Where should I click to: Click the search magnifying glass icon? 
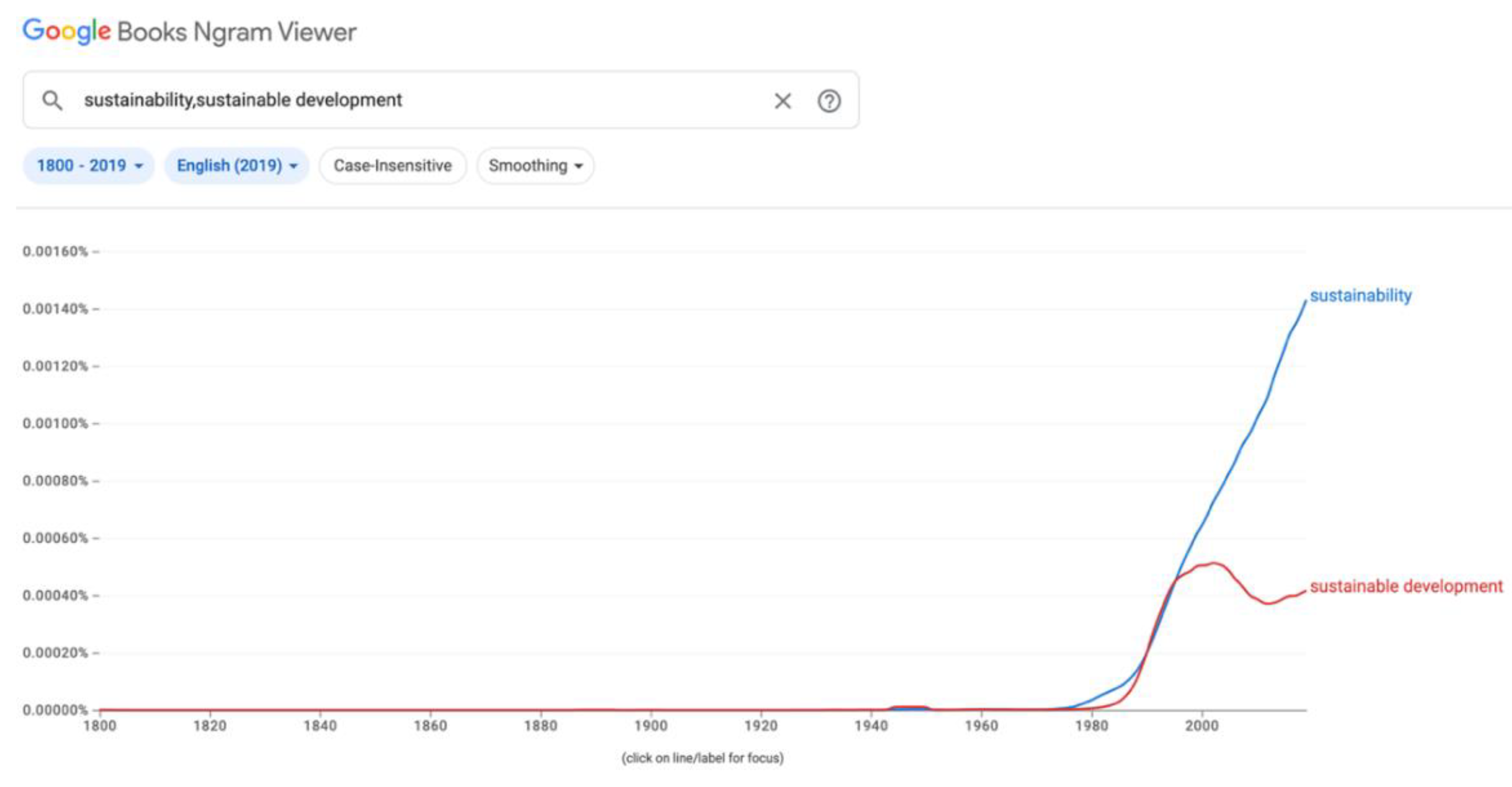click(x=52, y=100)
